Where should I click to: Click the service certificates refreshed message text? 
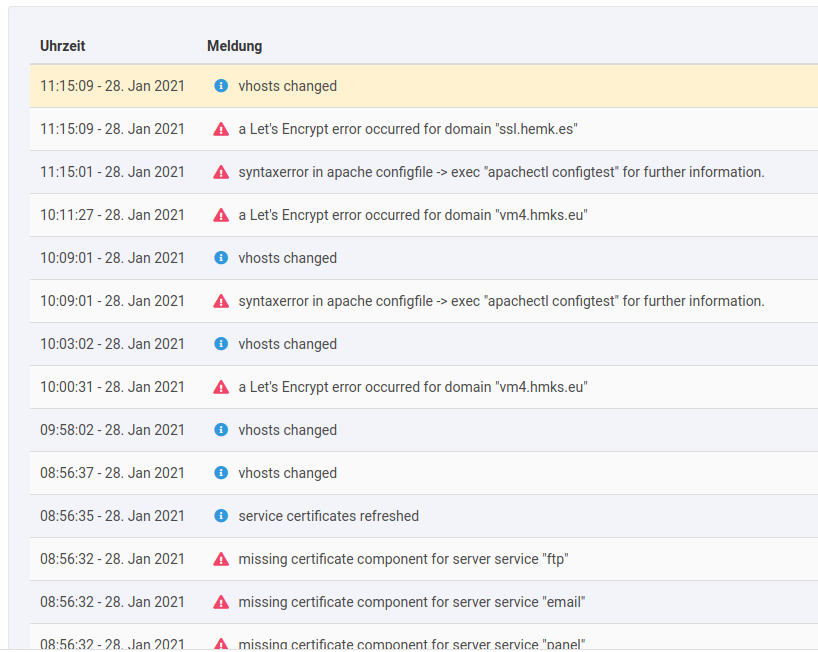328,516
